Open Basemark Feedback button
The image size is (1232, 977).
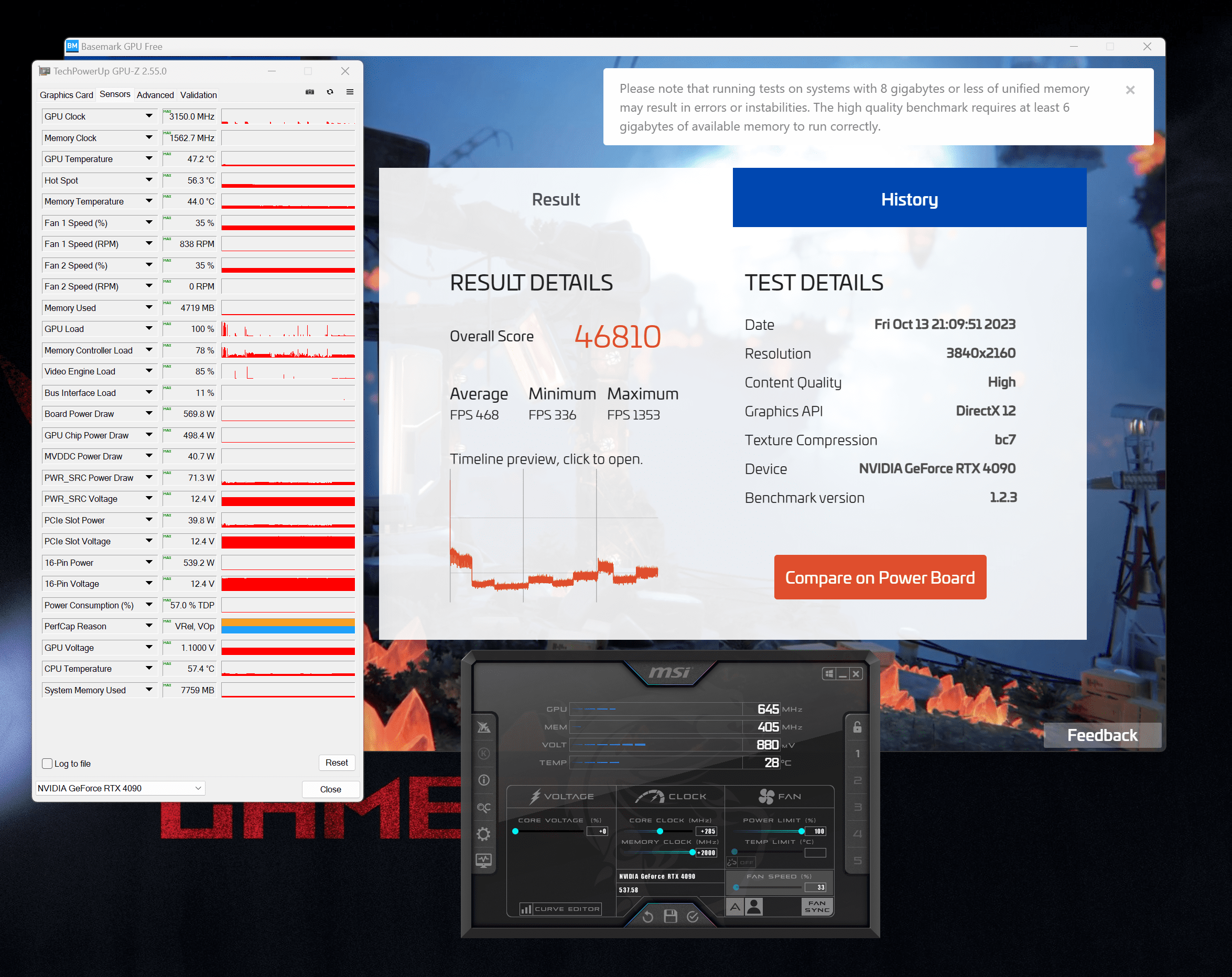pyautogui.click(x=1103, y=735)
